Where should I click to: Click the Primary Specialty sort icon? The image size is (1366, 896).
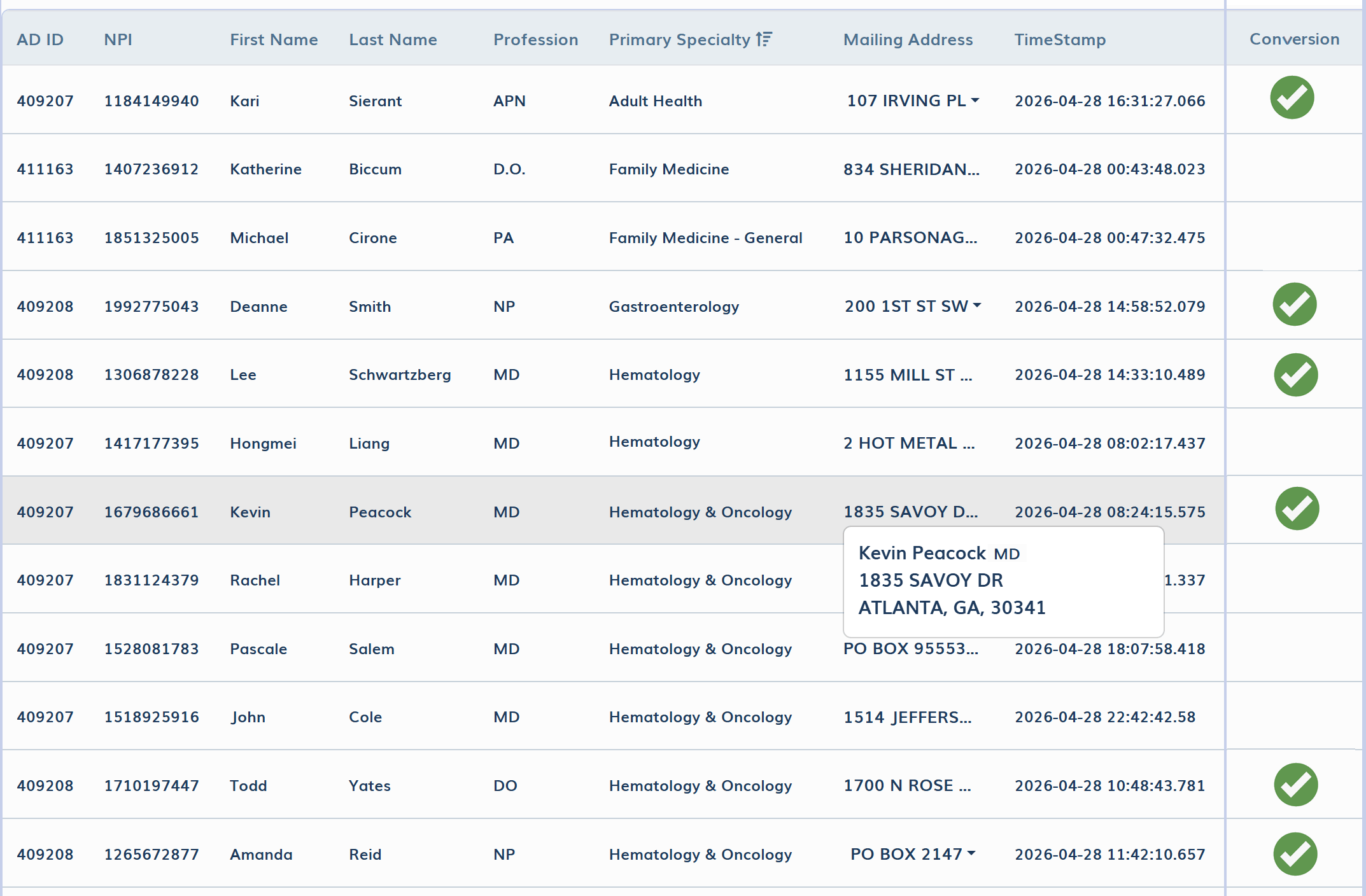(x=764, y=39)
